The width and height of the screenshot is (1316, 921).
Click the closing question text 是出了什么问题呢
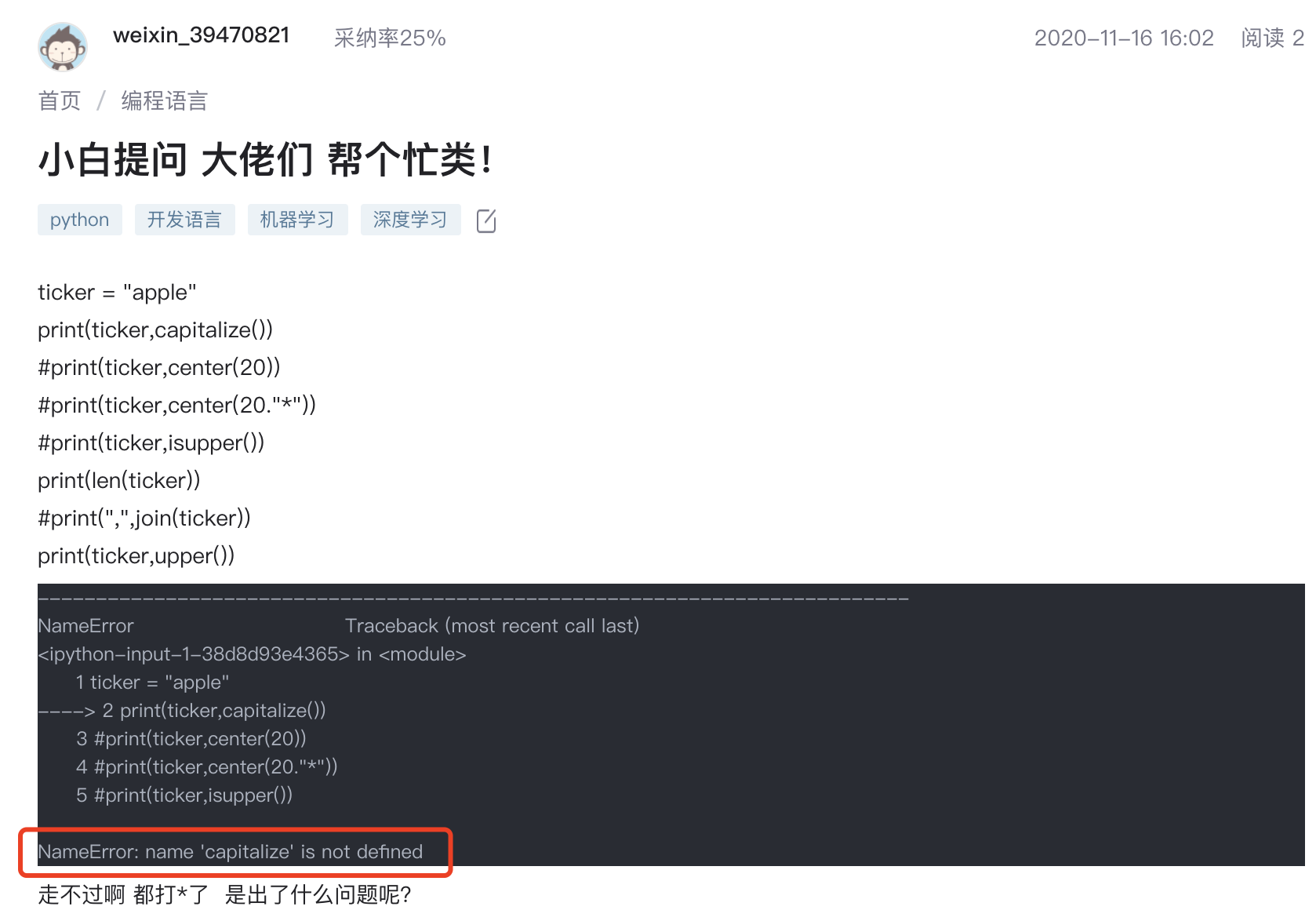(x=318, y=894)
